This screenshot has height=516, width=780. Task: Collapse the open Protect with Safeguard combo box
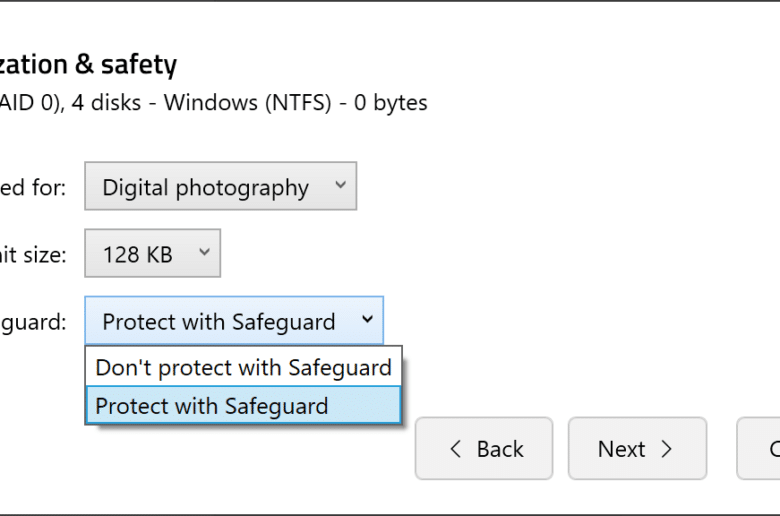(x=234, y=320)
